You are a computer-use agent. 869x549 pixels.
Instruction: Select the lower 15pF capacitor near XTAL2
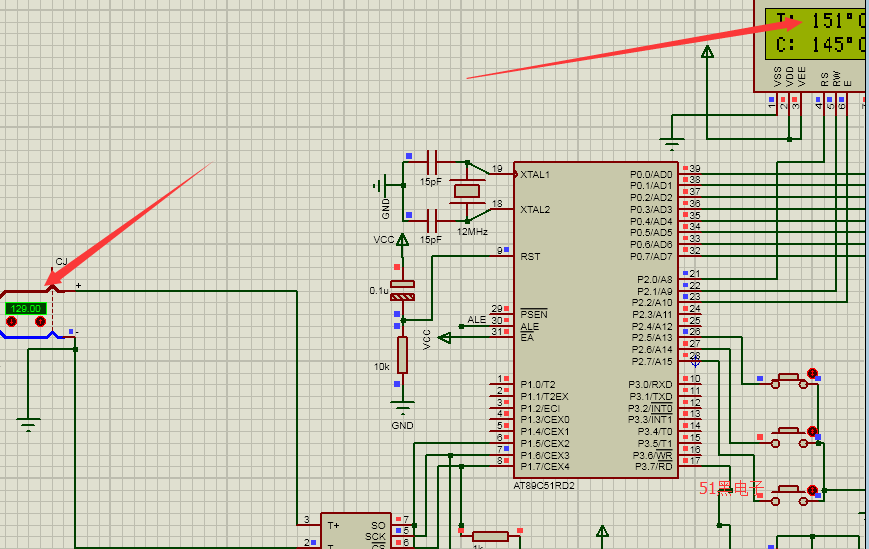point(432,216)
